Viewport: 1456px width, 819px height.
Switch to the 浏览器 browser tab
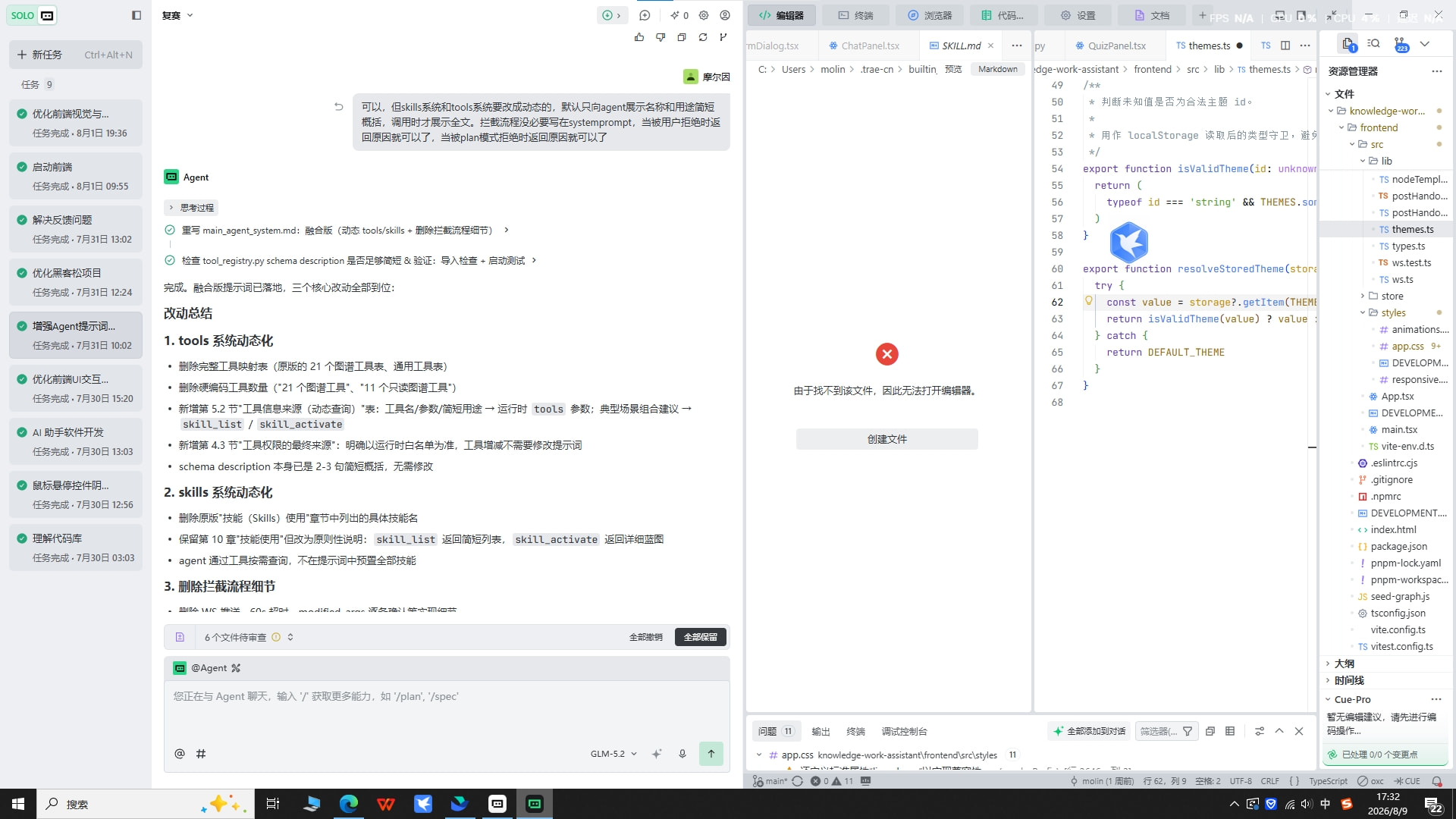click(x=930, y=15)
